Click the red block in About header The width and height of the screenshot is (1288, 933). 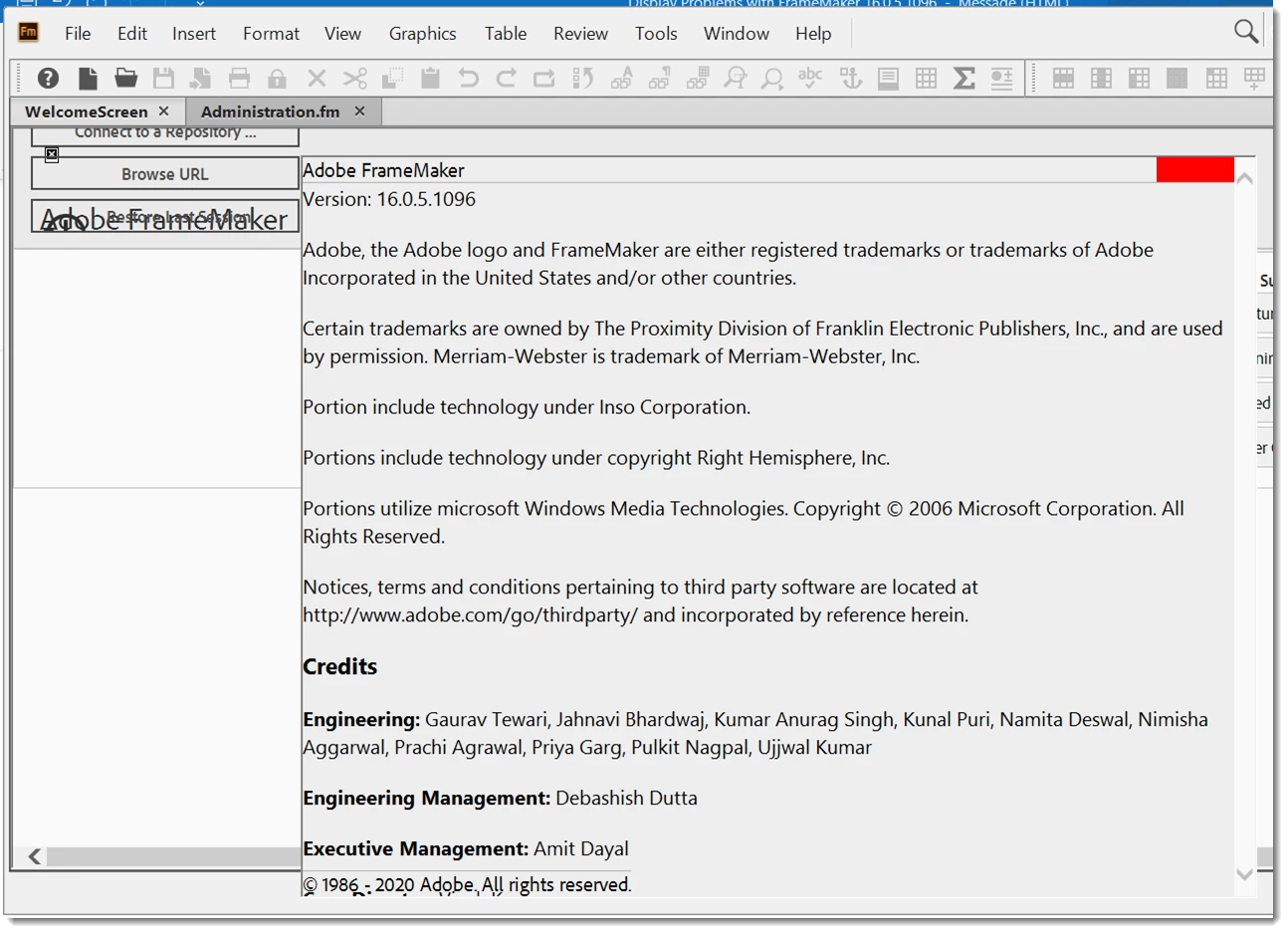[1194, 169]
